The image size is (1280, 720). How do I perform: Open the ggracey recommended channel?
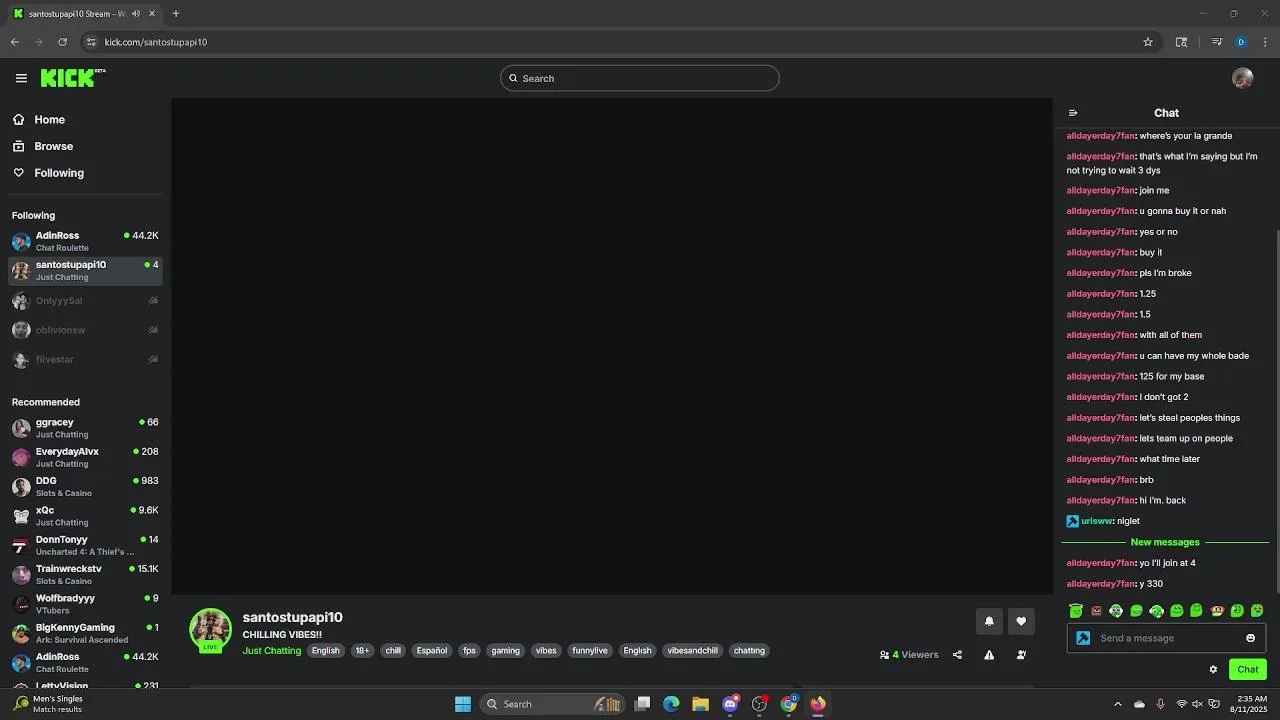click(x=85, y=428)
